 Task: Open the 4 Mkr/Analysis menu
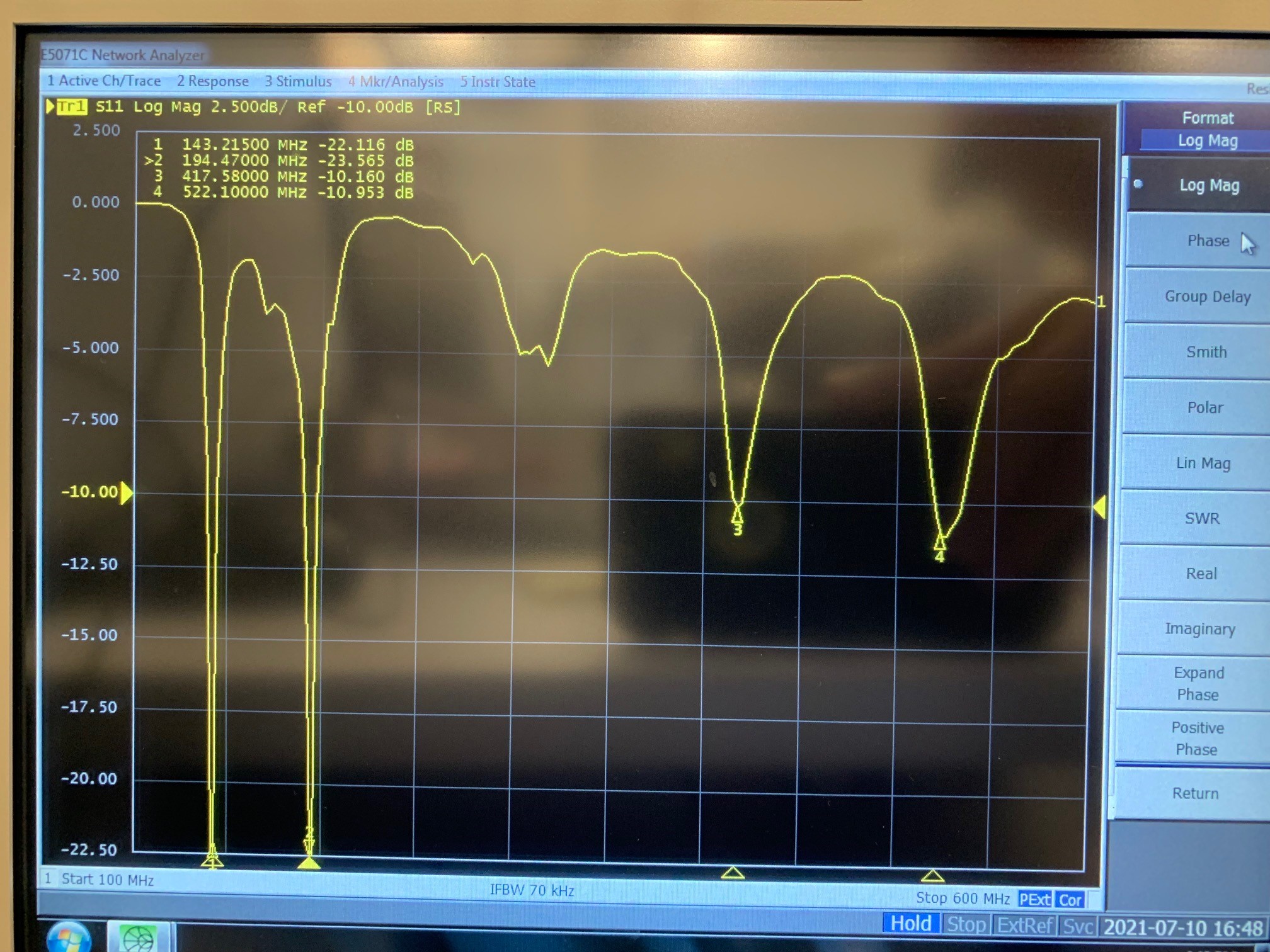[396, 82]
